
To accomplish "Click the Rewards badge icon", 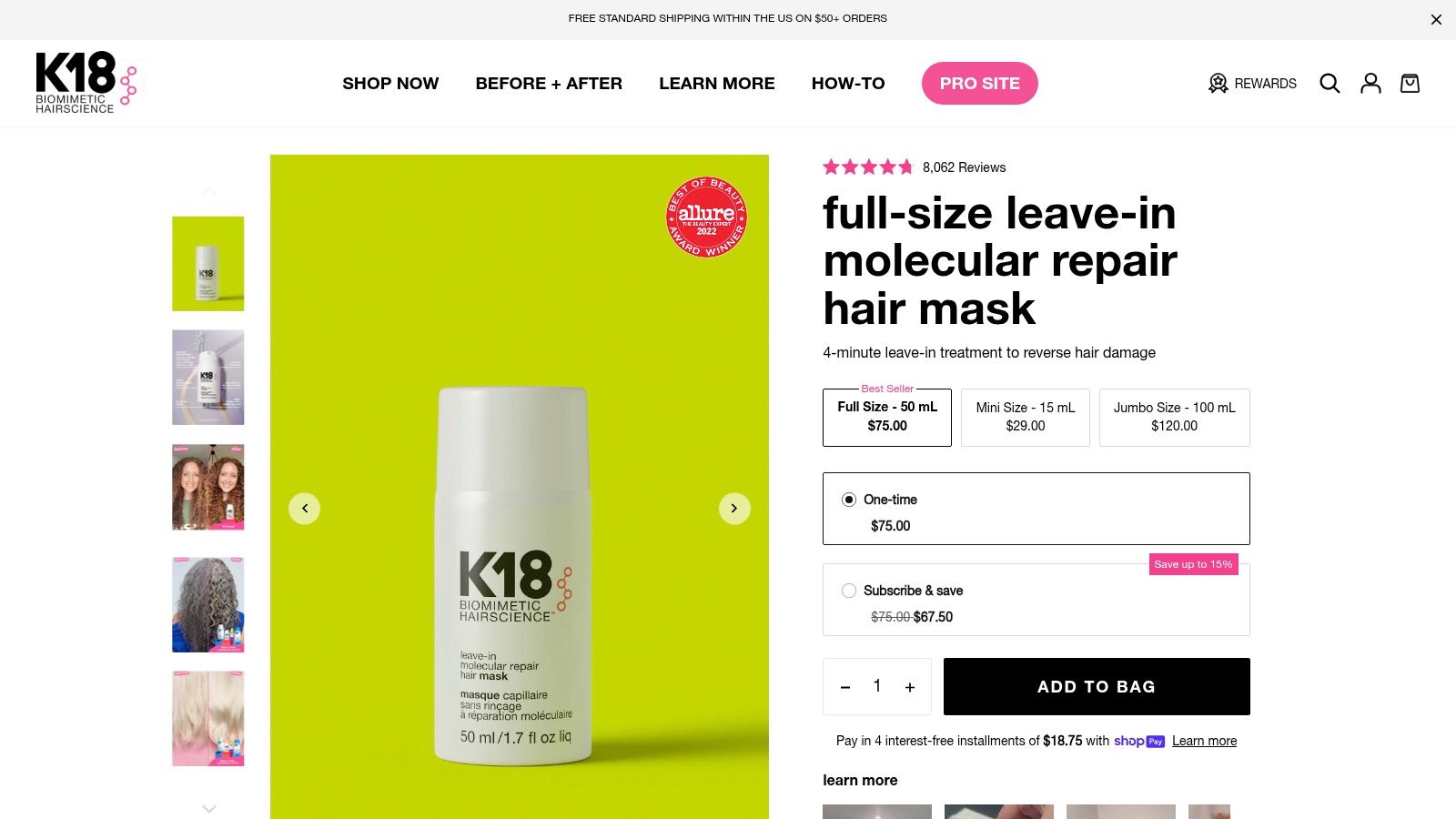I will [x=1218, y=84].
